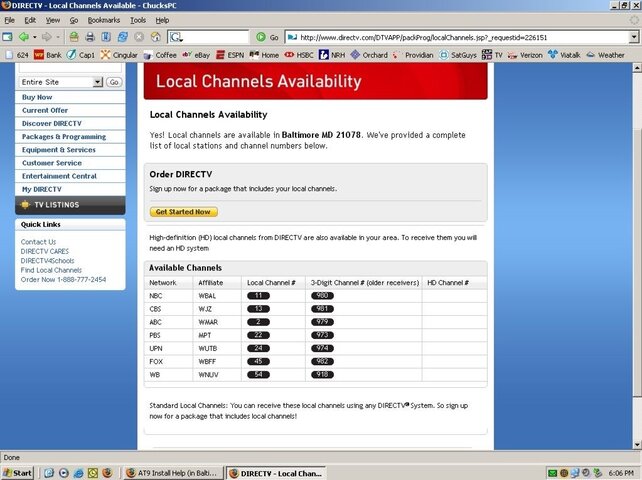Image resolution: width=642 pixels, height=480 pixels.
Task: Click the WBAL affiliate cell
Action: tap(217, 296)
